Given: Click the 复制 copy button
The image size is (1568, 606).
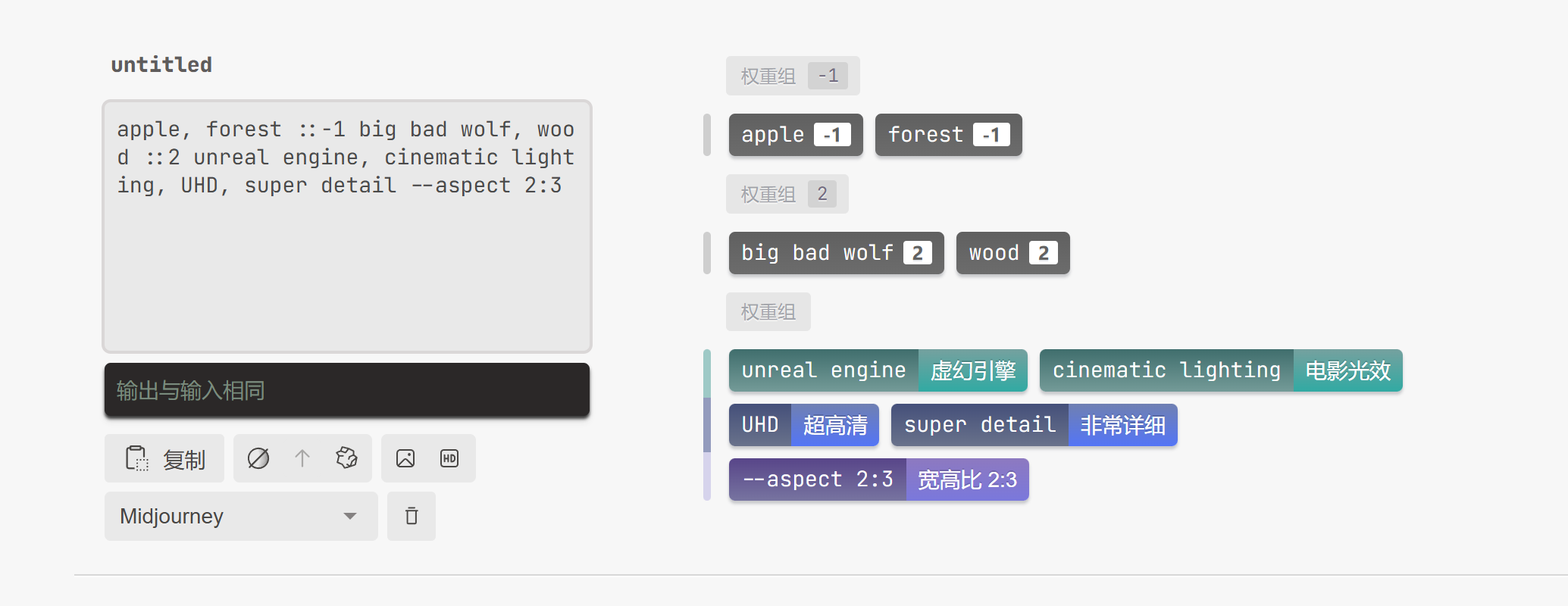Looking at the screenshot, I should pos(164,459).
